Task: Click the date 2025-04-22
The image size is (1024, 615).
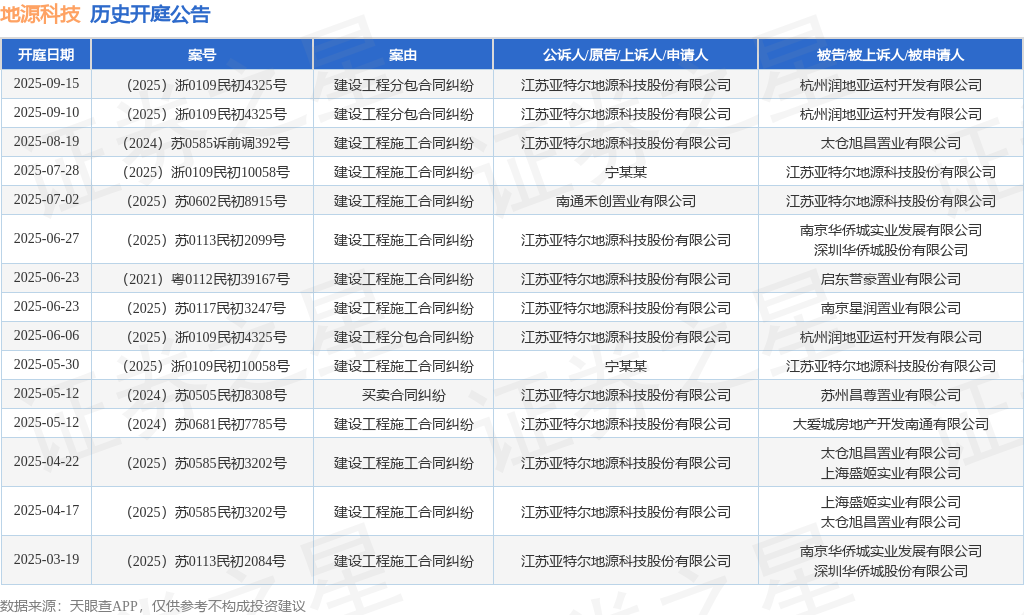Action: tap(46, 462)
